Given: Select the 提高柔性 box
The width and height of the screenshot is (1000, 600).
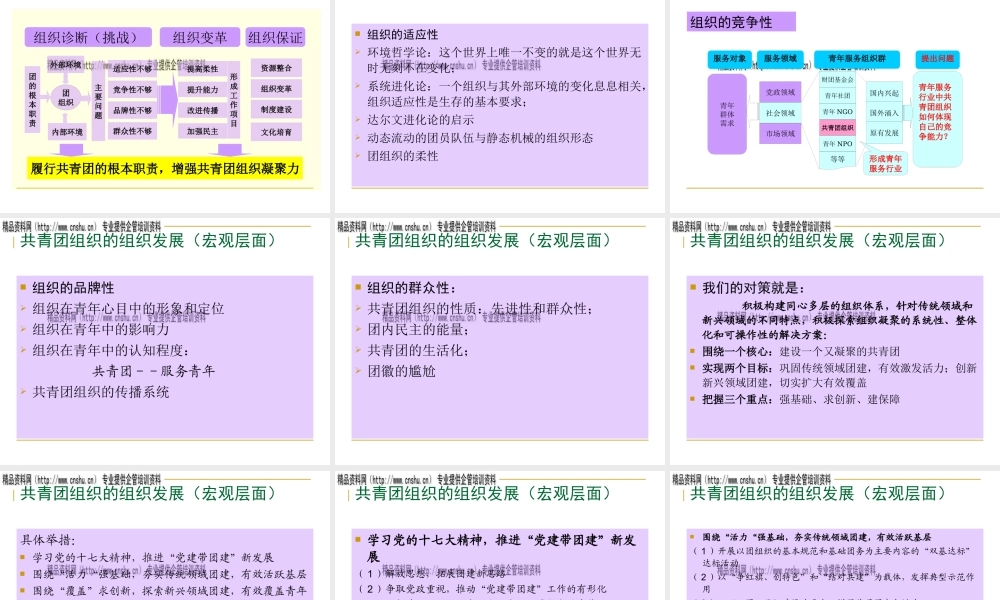Looking at the screenshot, I should [202, 69].
